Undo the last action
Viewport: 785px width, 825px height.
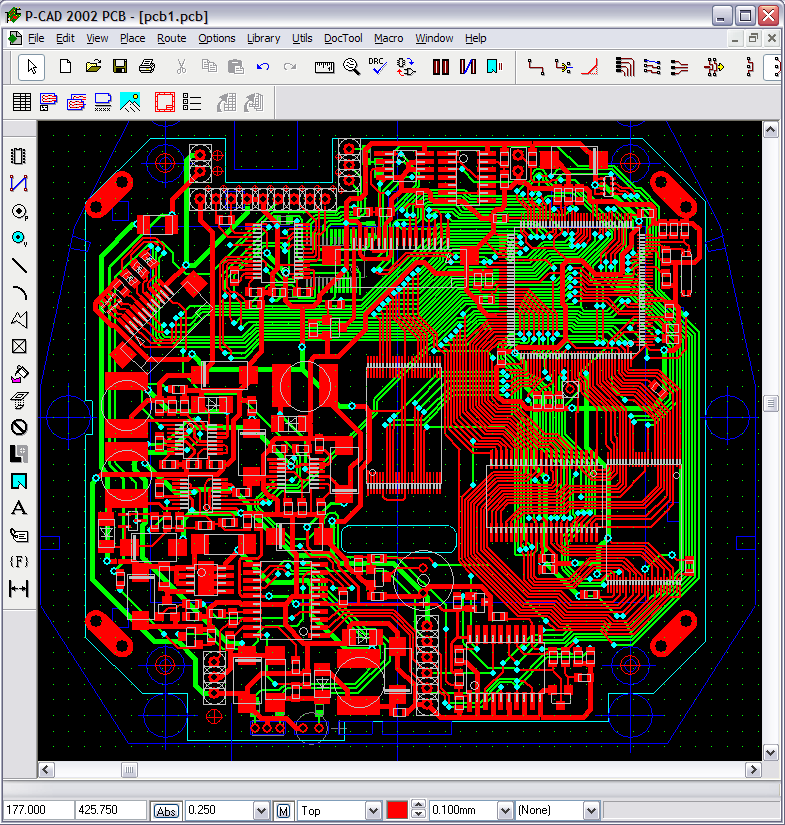point(263,67)
